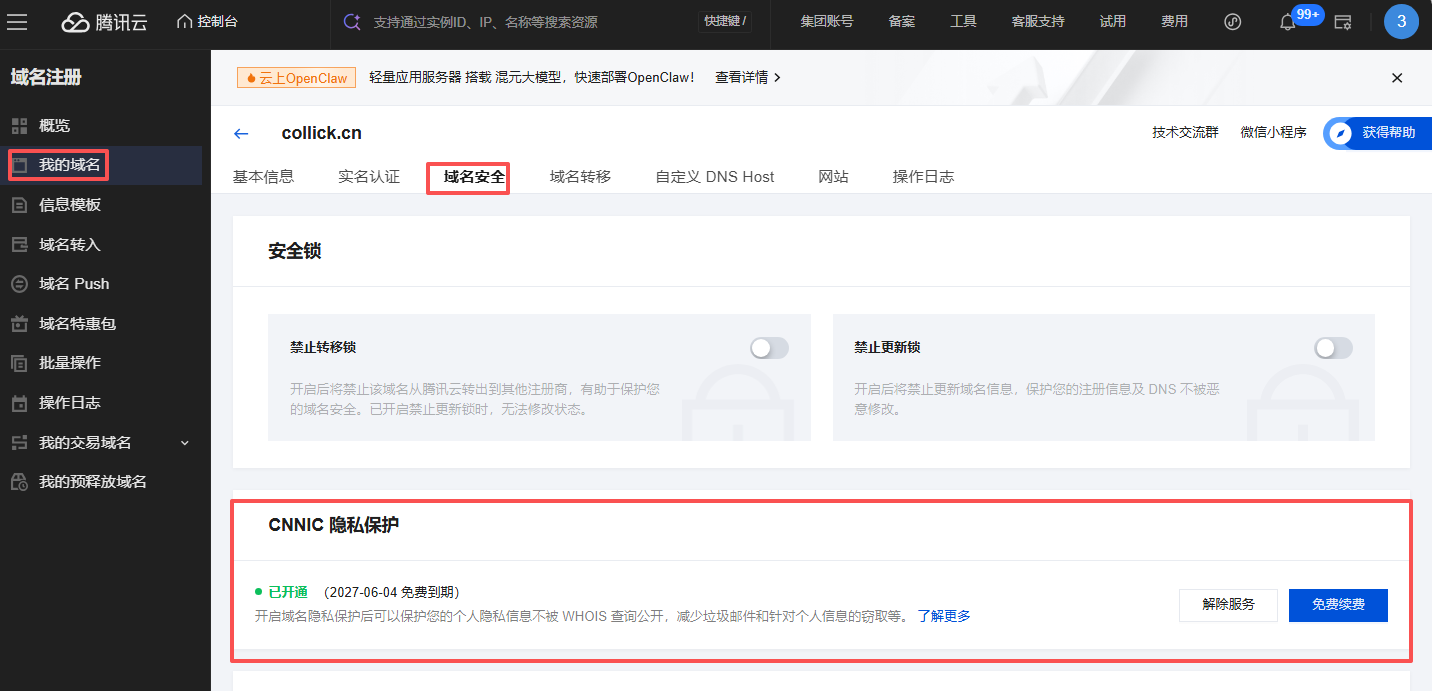Image resolution: width=1432 pixels, height=691 pixels.
Task: Open the hamburger navigation menu
Action: (17, 22)
